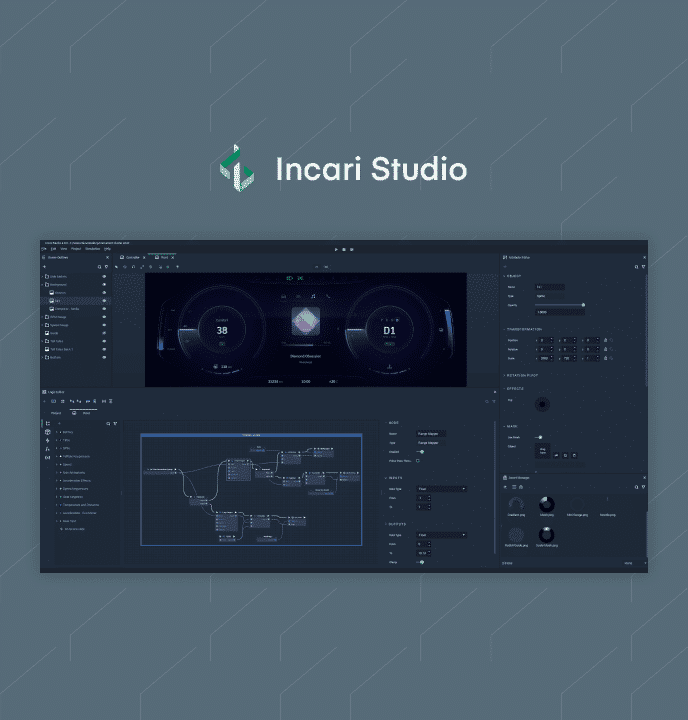Click the music note icon in the dashboard preview
Viewport: 688px width, 720px height.
click(313, 297)
